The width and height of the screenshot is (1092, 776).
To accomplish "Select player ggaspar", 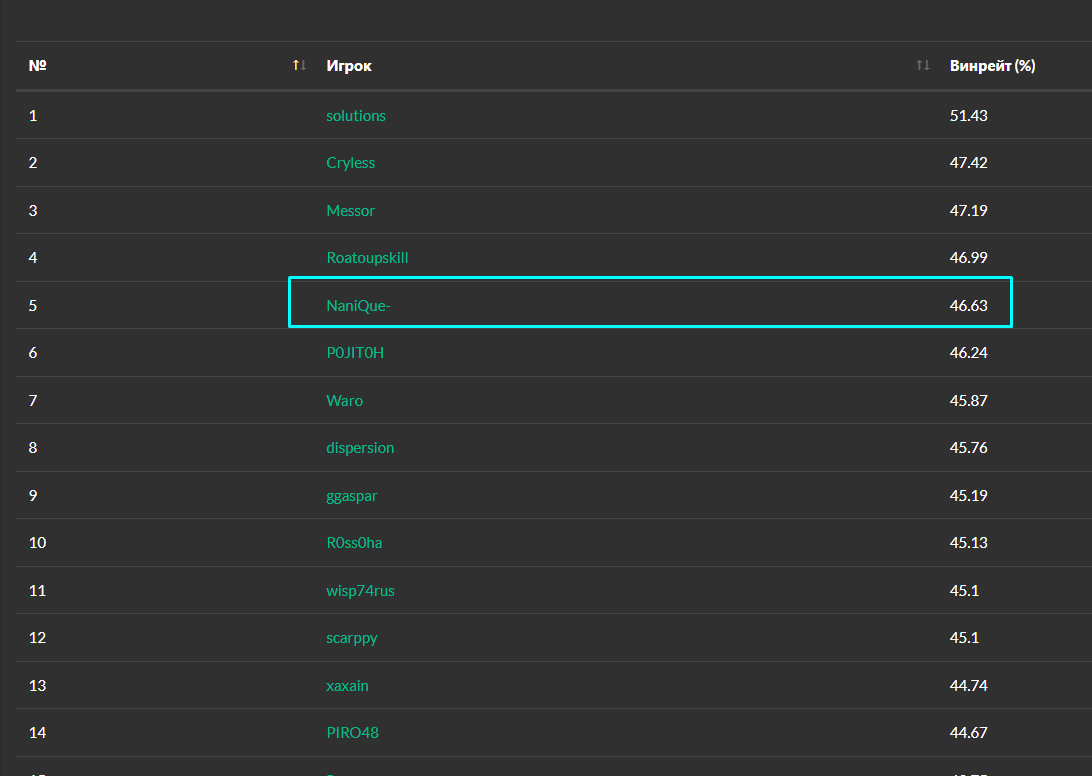I will point(352,496).
